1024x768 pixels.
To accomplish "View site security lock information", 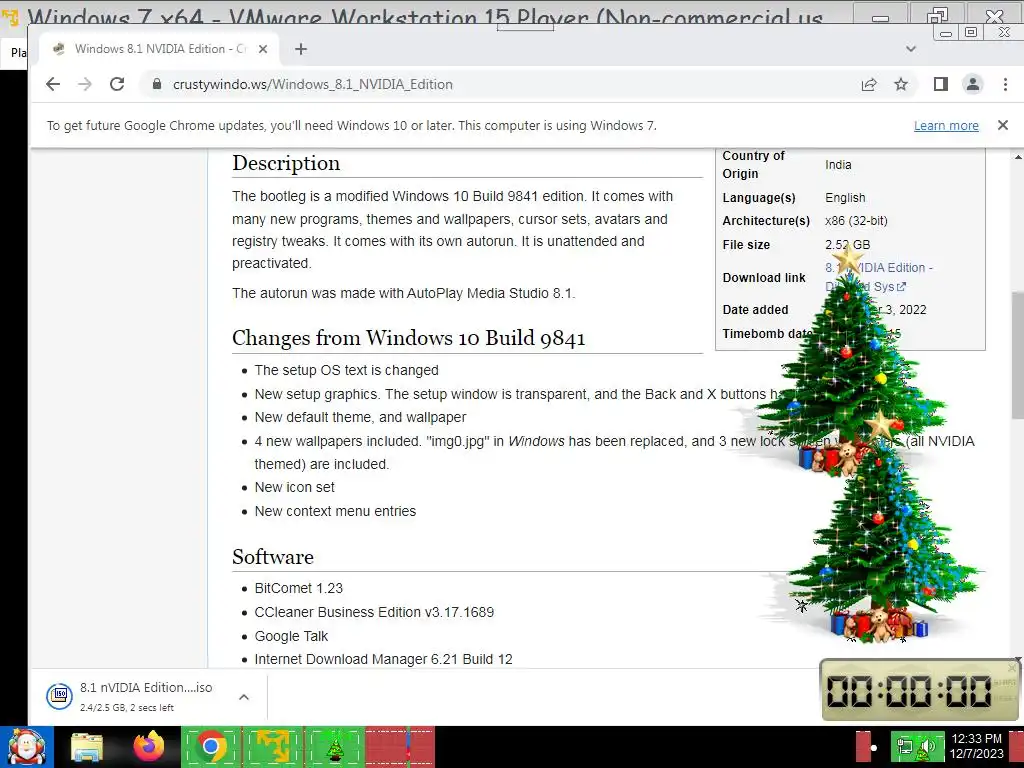I will pyautogui.click(x=156, y=84).
